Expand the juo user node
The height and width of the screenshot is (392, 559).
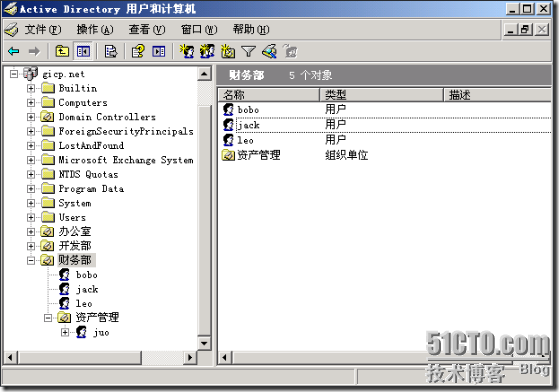coord(65,332)
